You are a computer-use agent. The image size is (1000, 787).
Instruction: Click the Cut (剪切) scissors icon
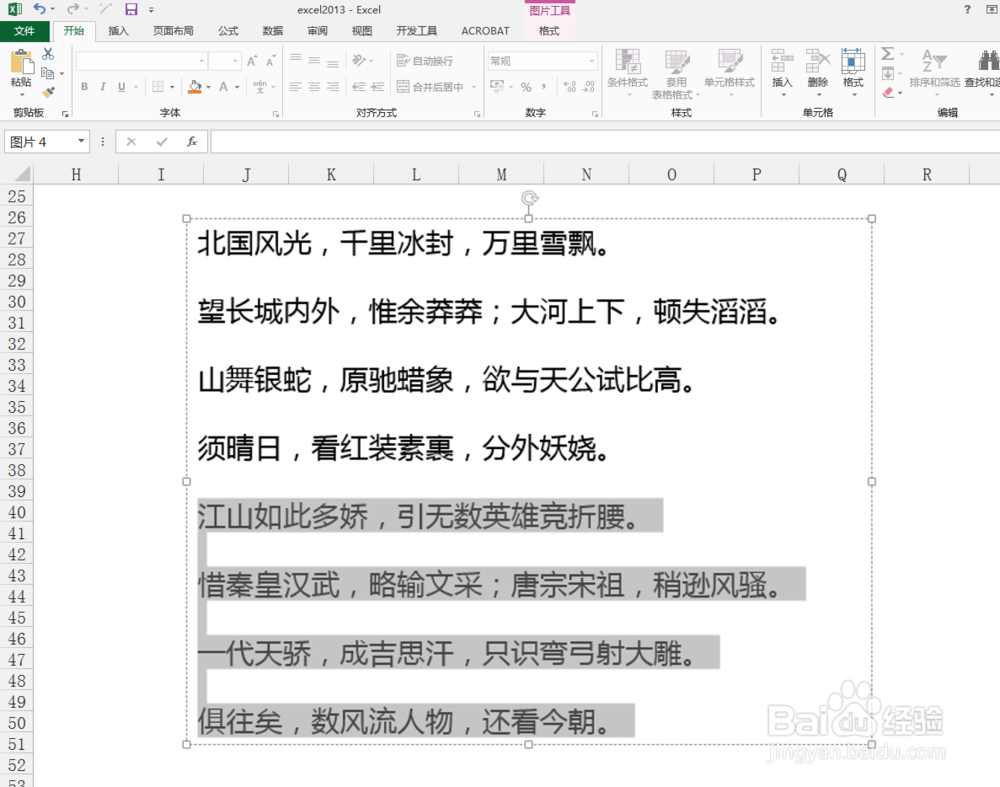pyautogui.click(x=47, y=53)
